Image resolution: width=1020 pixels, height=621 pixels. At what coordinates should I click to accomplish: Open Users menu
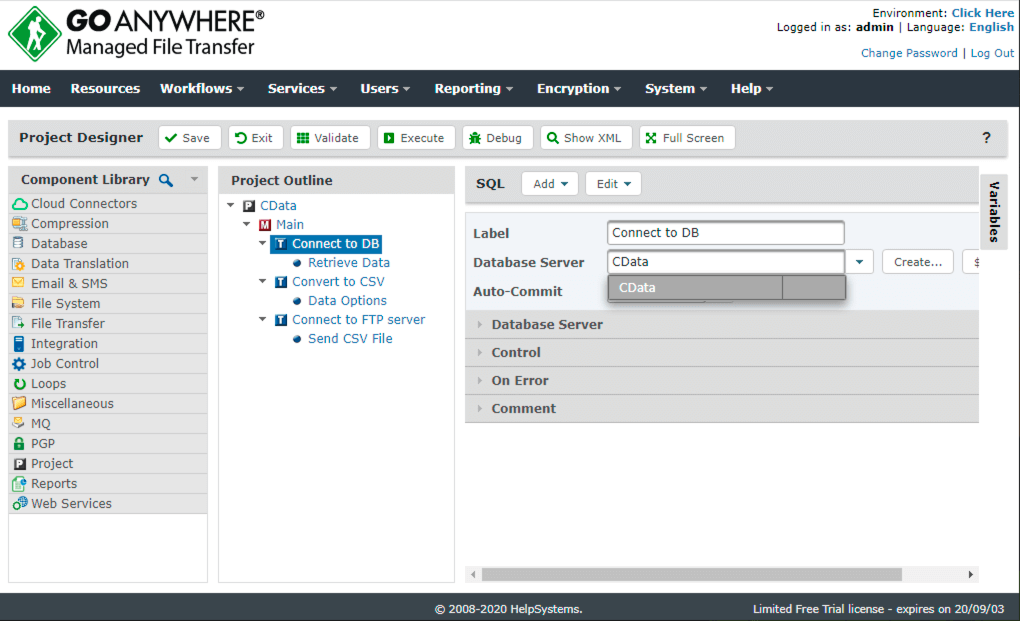(385, 88)
